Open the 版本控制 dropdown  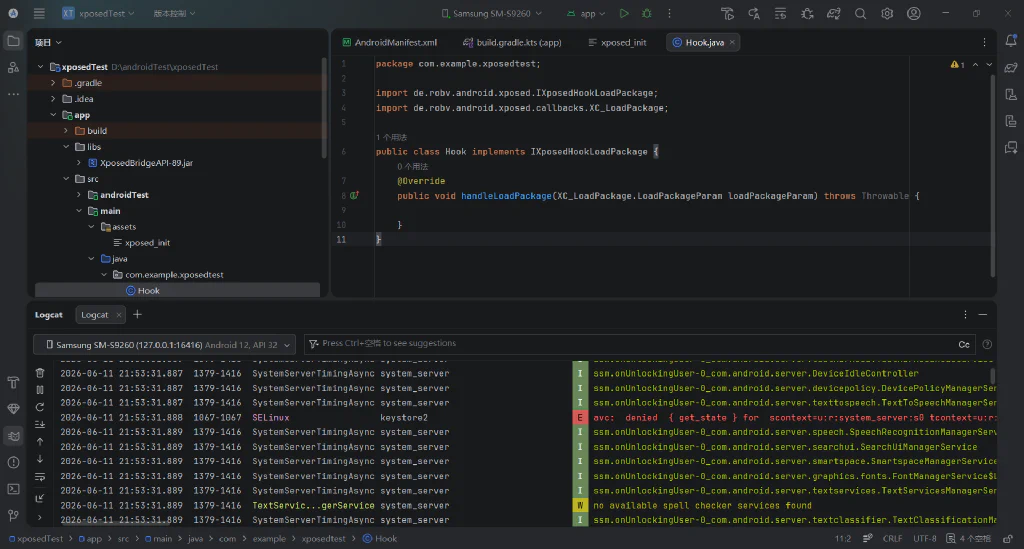pos(174,13)
